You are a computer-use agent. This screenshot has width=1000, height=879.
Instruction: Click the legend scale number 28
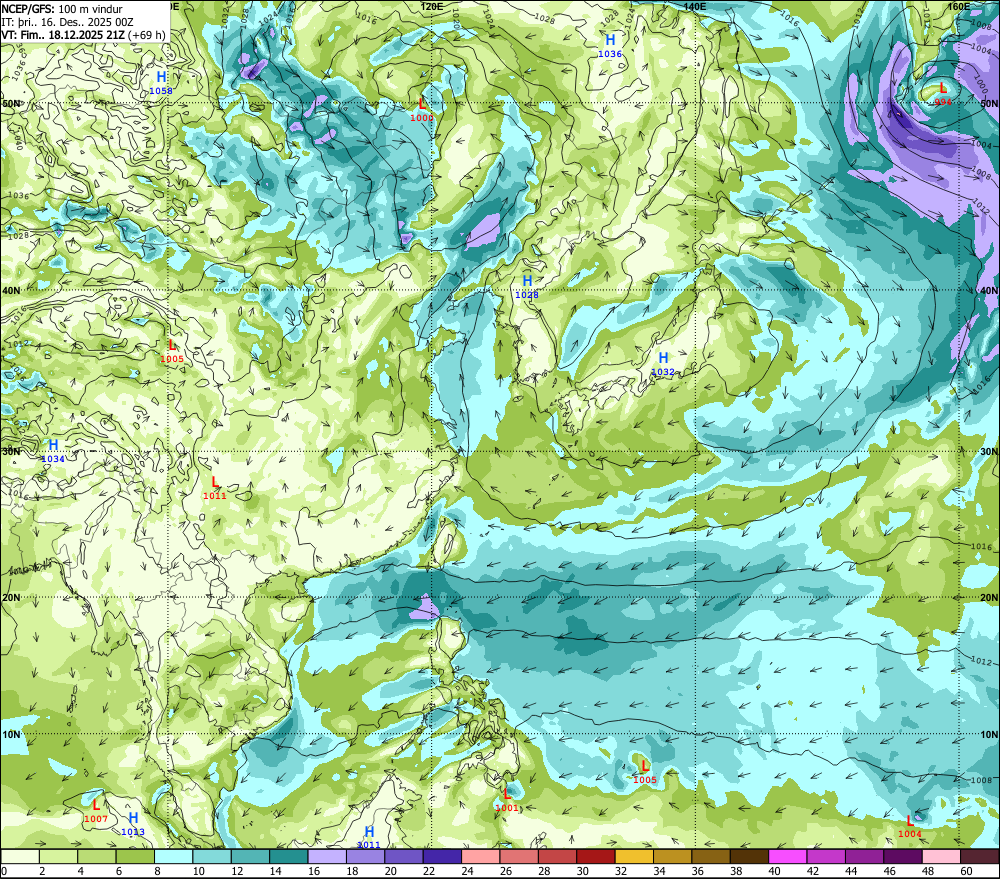pos(544,871)
